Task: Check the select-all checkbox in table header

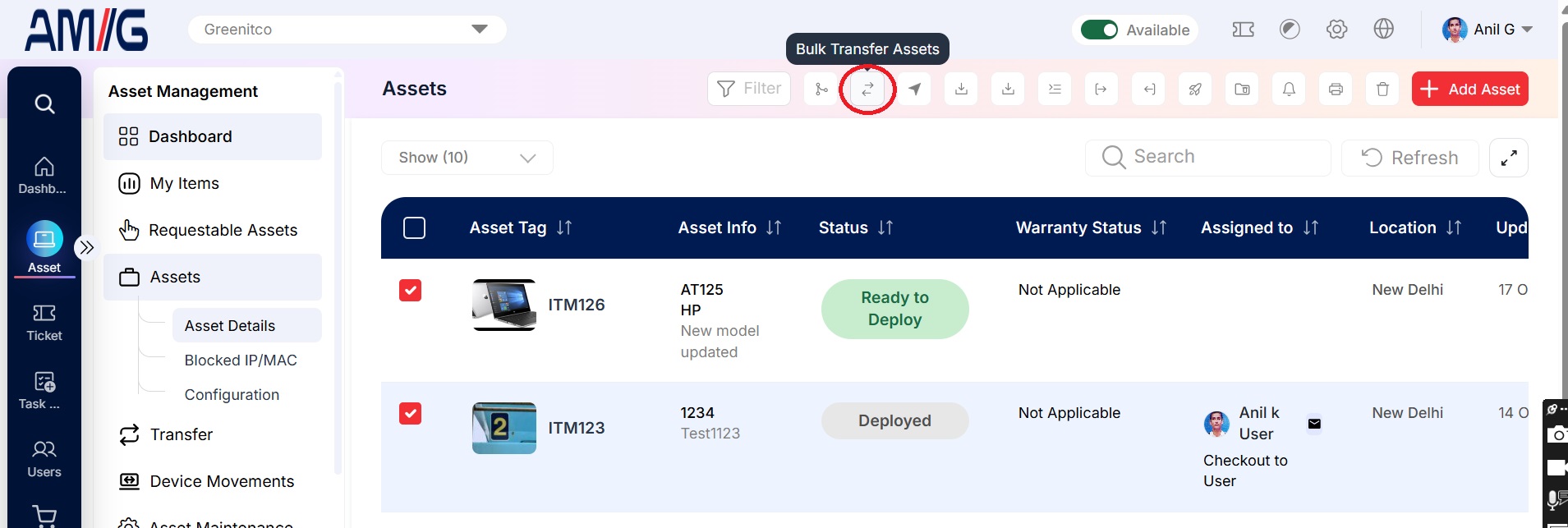Action: [415, 227]
